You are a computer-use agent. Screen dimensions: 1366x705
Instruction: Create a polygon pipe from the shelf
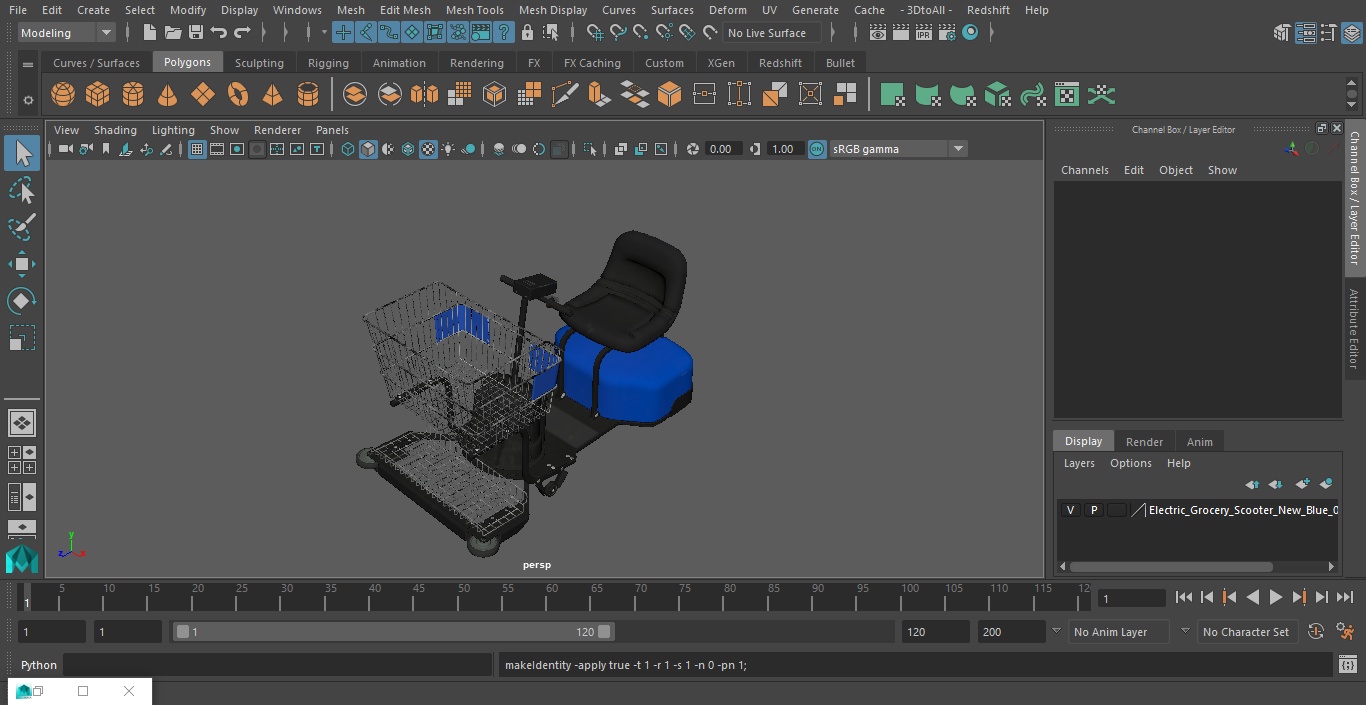point(308,95)
